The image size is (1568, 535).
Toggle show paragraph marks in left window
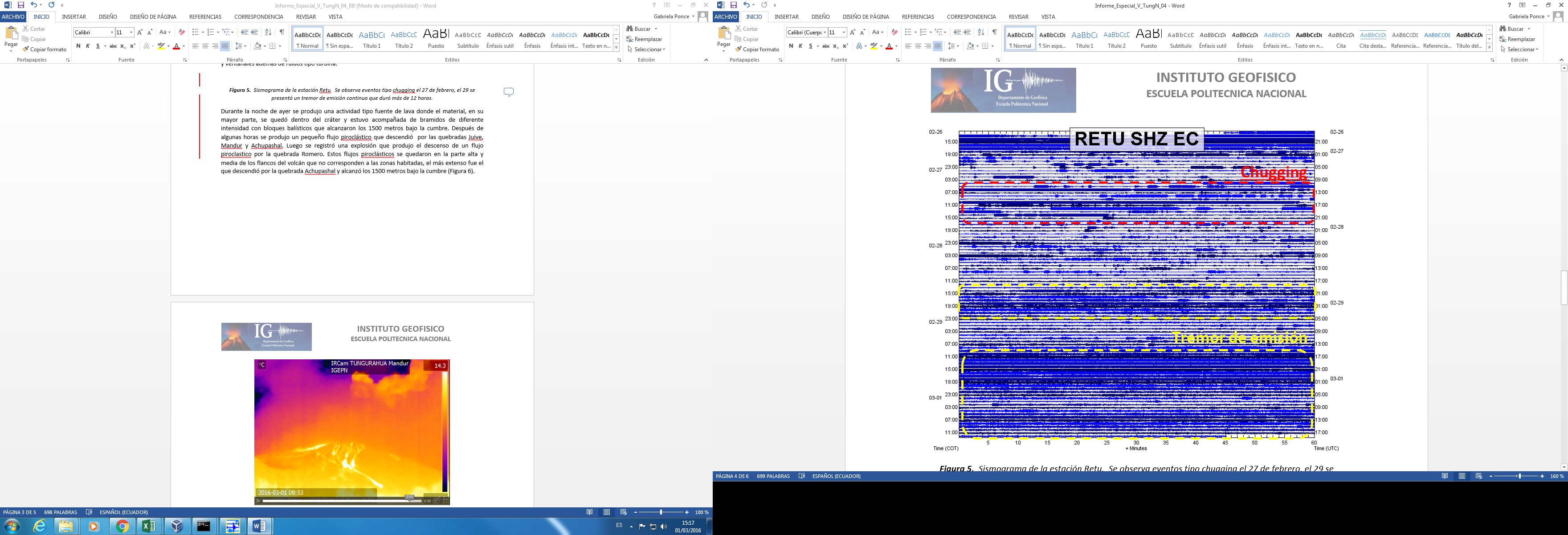[282, 32]
